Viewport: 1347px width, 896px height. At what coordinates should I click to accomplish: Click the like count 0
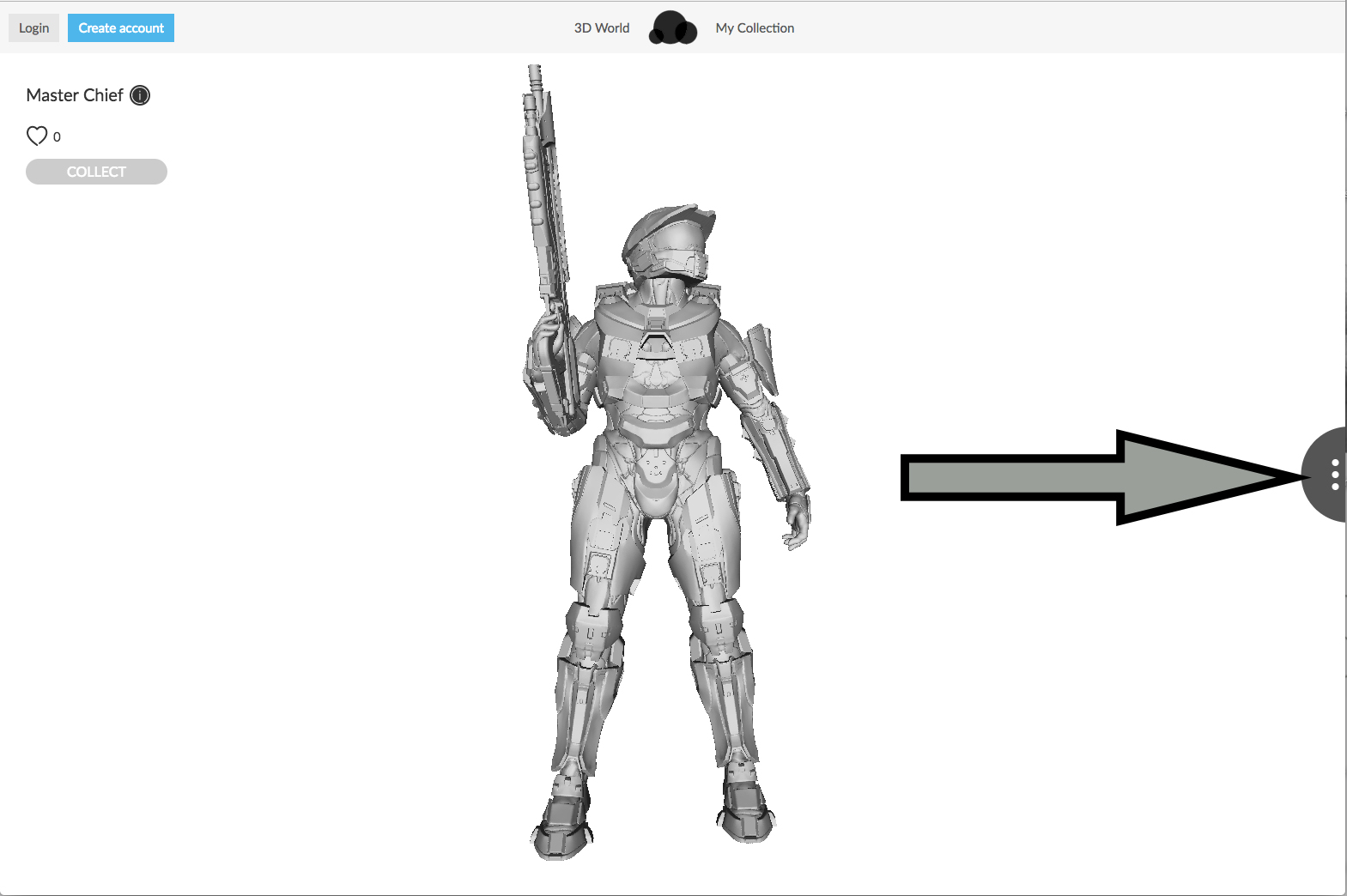click(57, 137)
